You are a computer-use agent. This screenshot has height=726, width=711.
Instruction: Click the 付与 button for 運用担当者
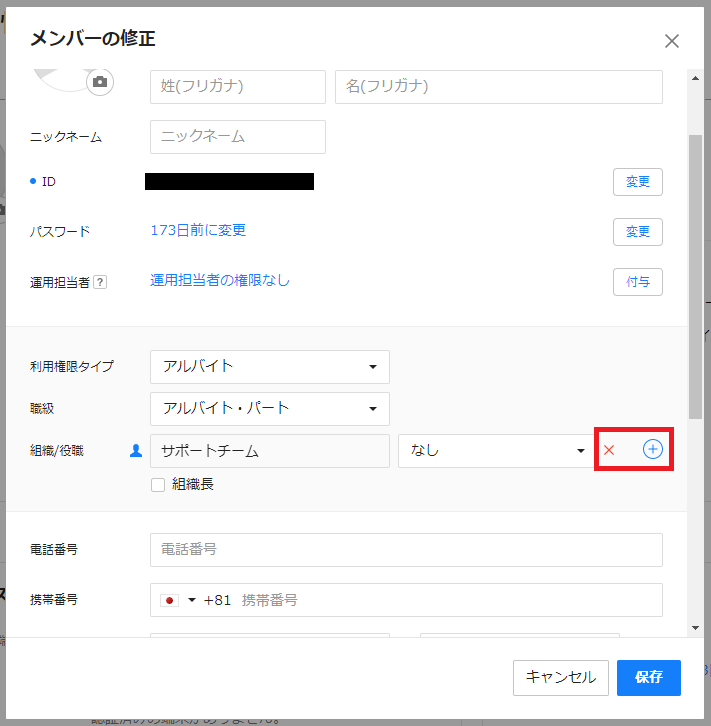(x=637, y=282)
